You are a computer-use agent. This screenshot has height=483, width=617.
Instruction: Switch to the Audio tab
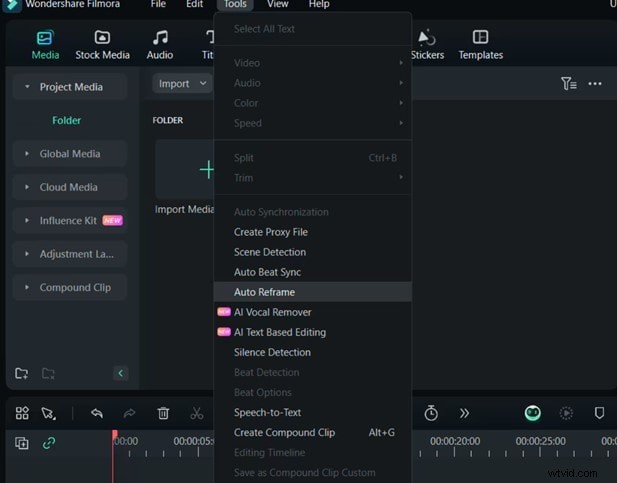coord(160,44)
